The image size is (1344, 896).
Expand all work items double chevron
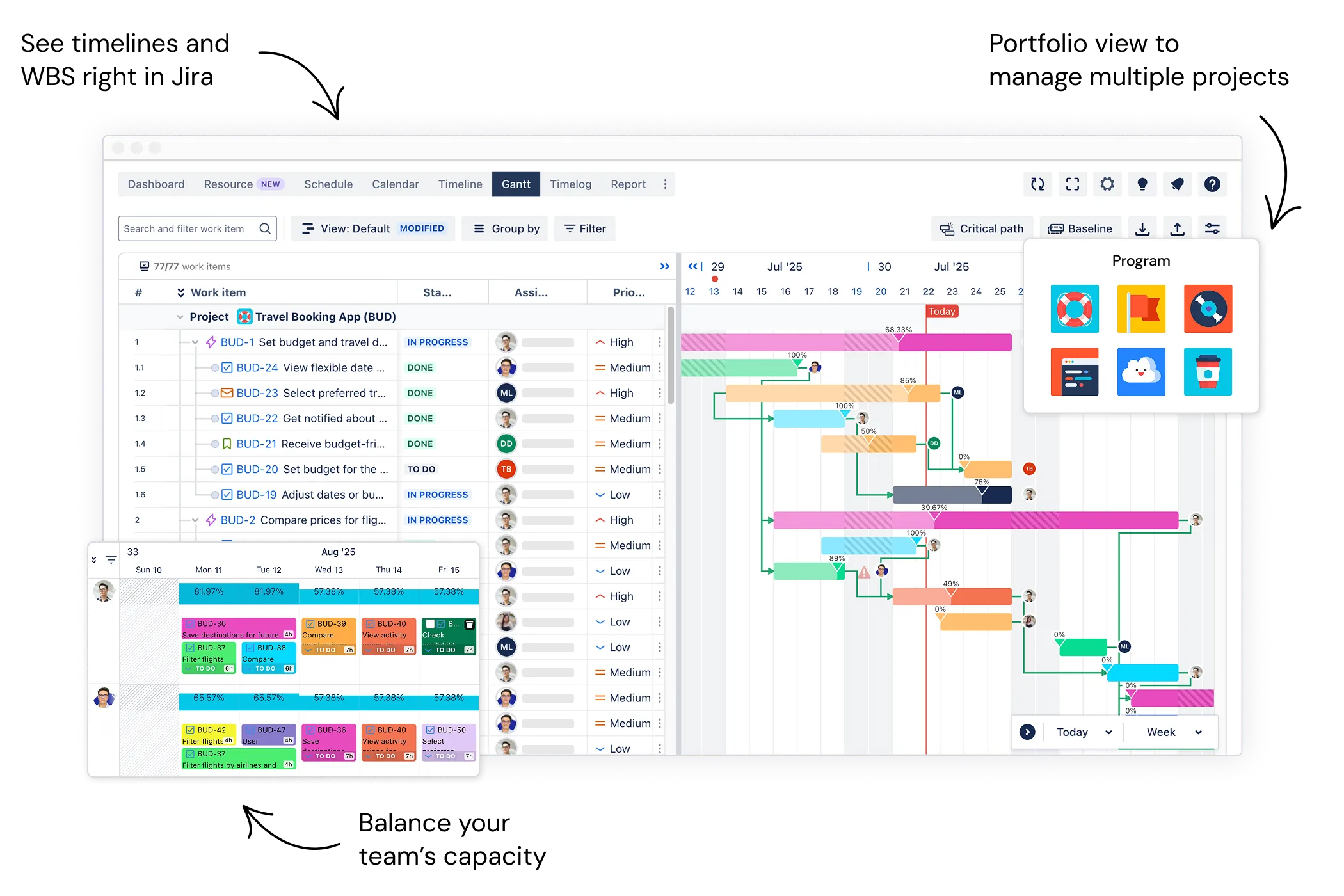(x=180, y=292)
